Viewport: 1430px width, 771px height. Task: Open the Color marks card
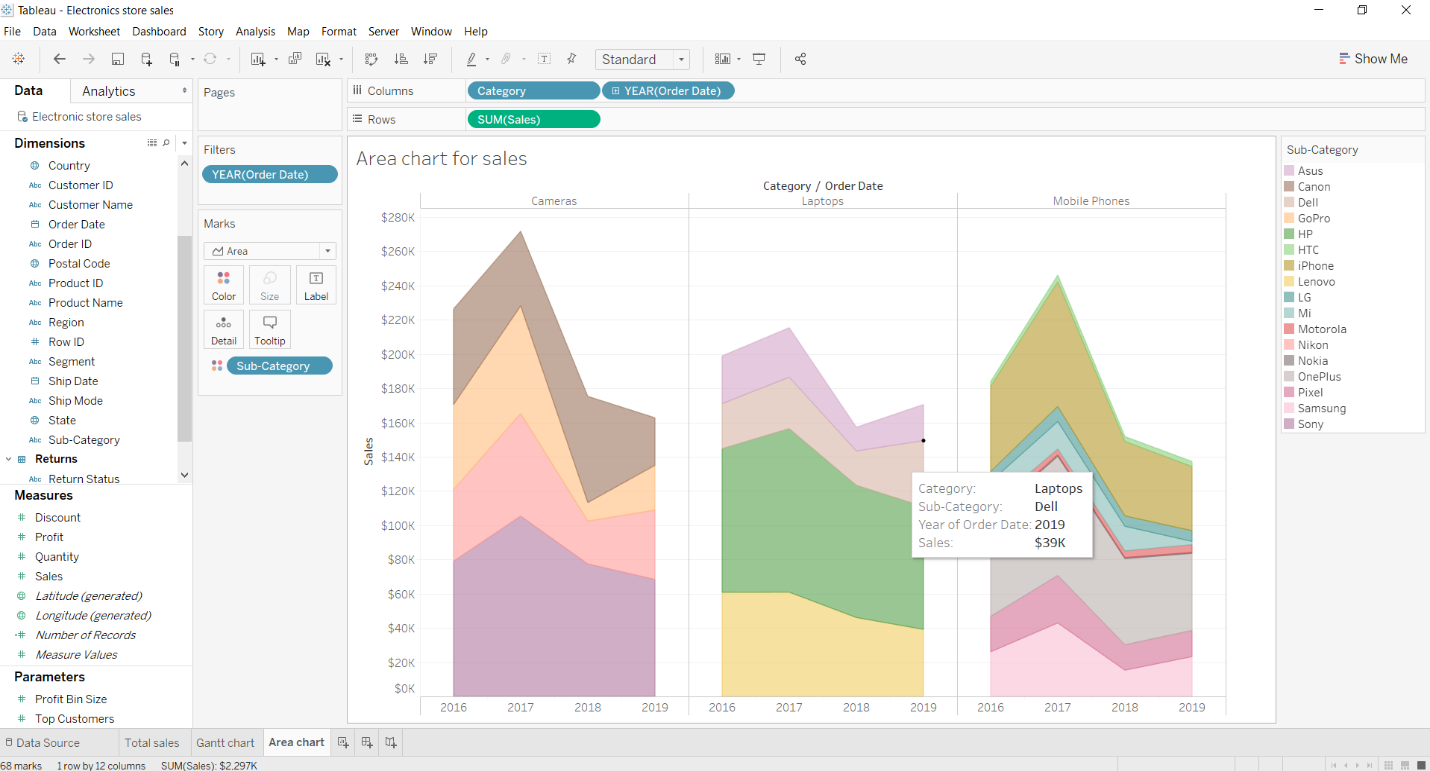click(224, 285)
